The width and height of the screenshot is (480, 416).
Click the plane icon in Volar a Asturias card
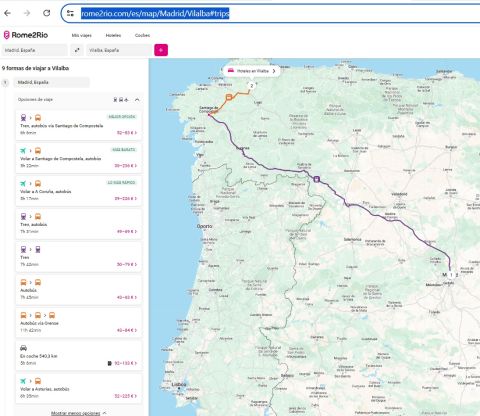23,381
